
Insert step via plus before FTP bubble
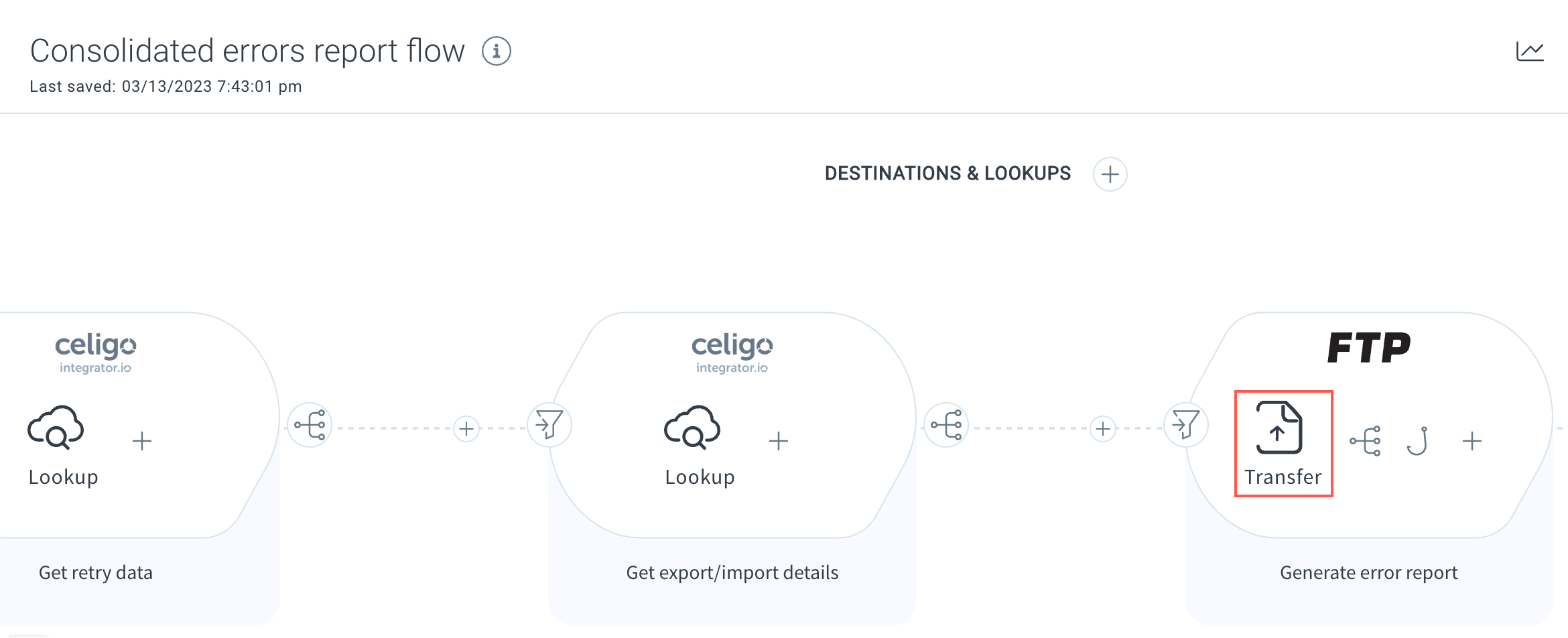click(x=1103, y=428)
